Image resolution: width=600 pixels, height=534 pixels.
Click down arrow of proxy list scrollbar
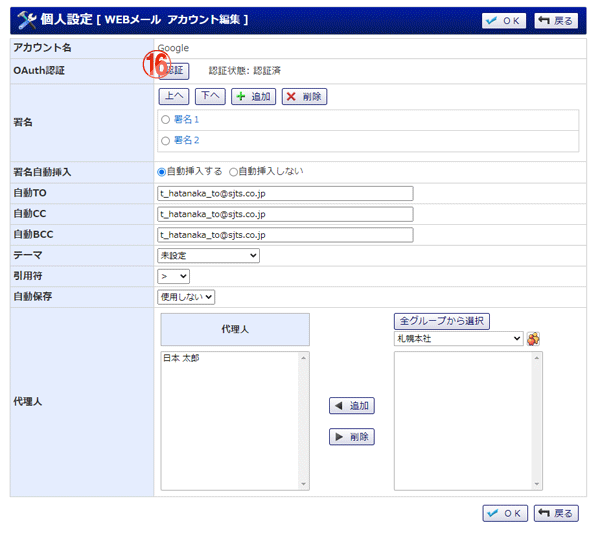point(303,484)
